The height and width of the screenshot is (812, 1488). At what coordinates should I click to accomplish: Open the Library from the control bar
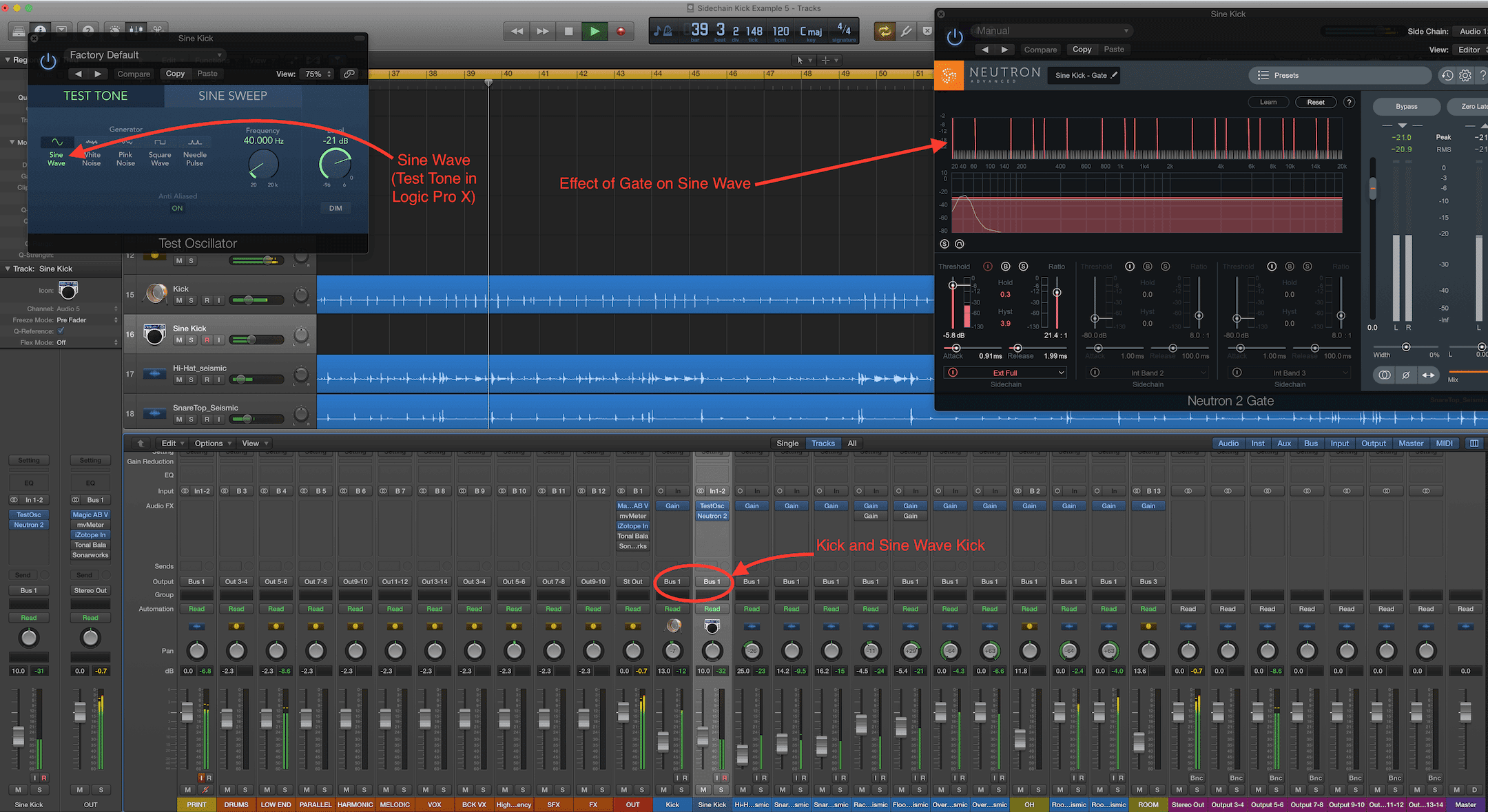point(19,31)
